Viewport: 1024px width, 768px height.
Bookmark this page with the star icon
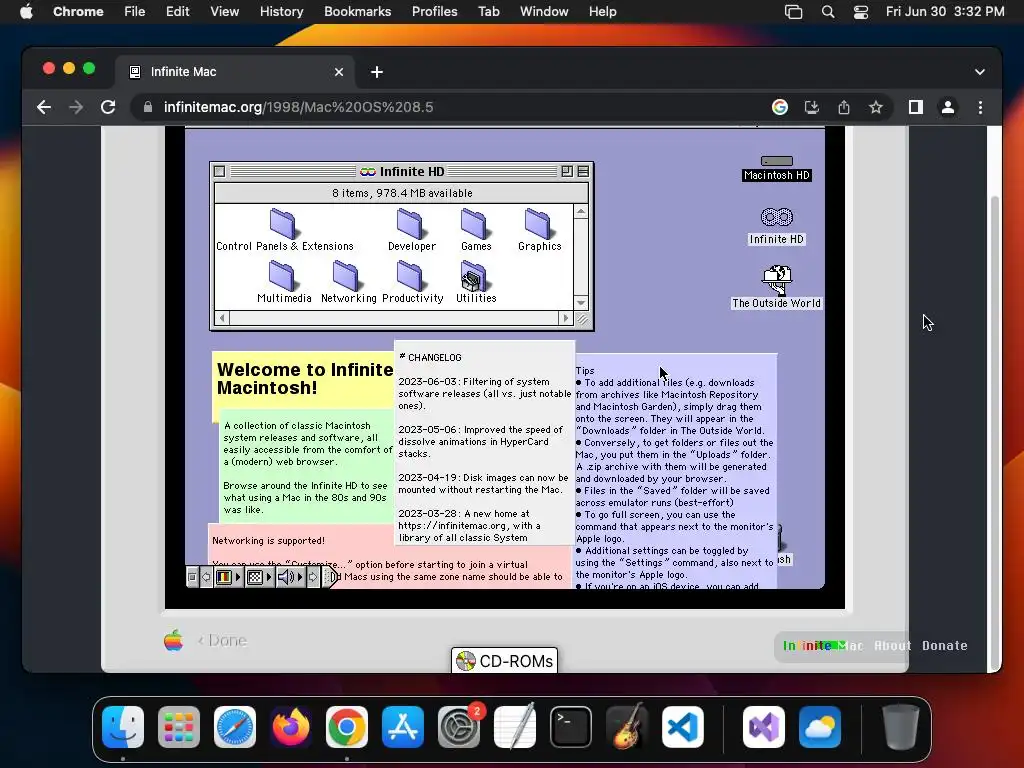[x=876, y=107]
